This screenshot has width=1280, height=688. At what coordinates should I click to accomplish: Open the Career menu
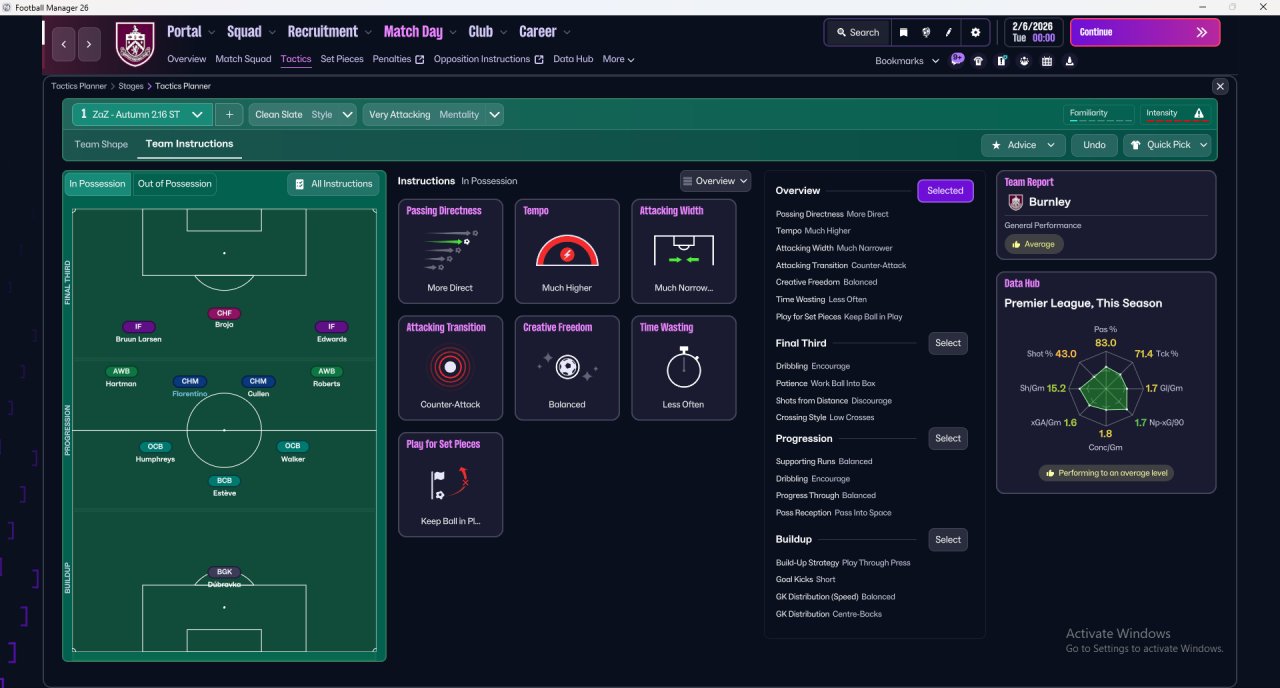point(544,32)
